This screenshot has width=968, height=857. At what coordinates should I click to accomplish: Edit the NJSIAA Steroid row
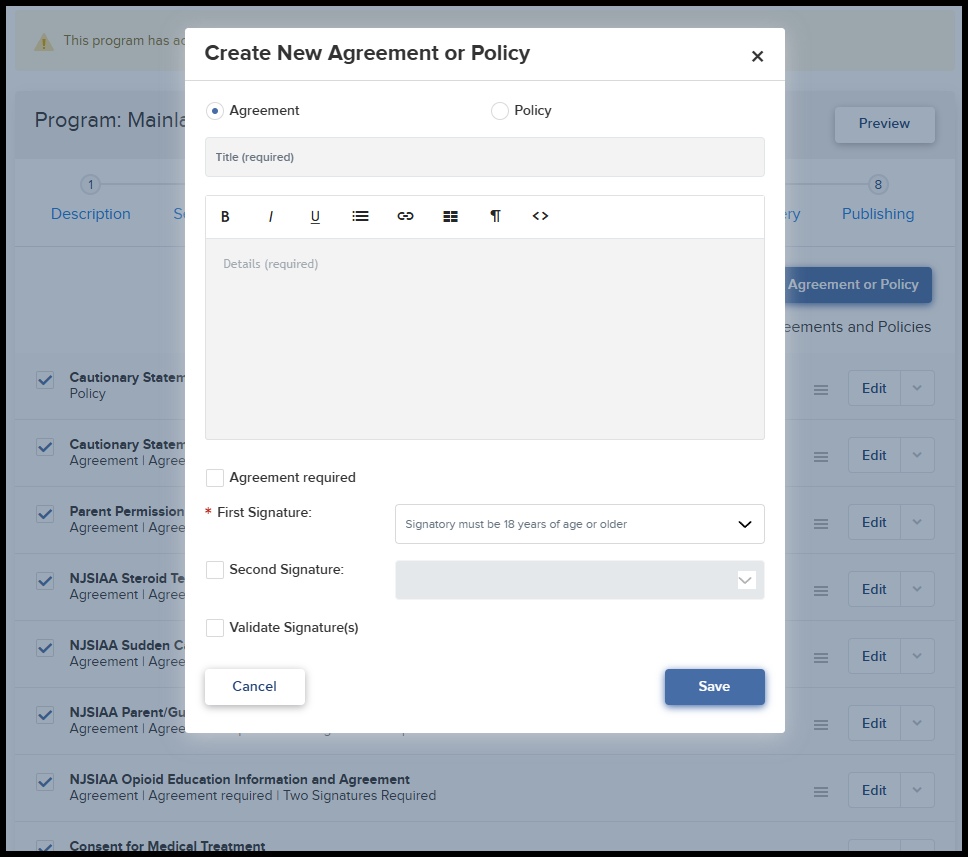pyautogui.click(x=874, y=589)
